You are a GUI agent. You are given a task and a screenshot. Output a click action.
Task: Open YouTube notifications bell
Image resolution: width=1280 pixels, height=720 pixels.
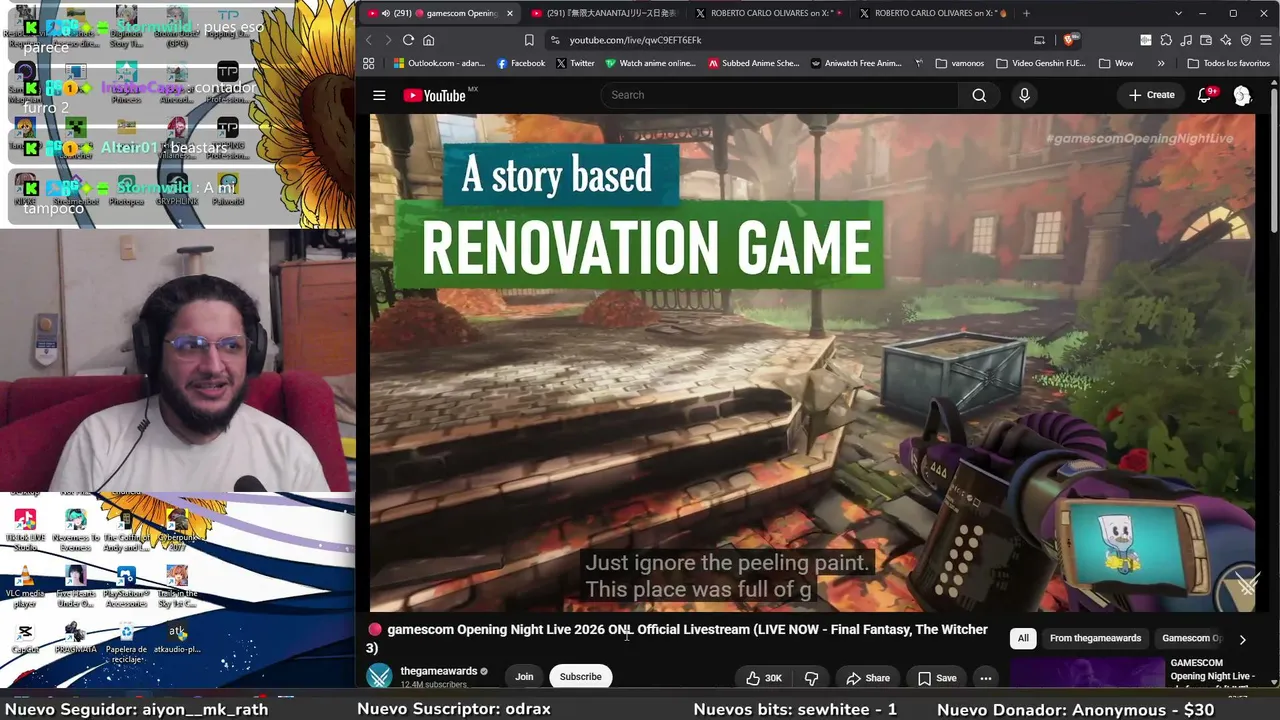(x=1206, y=95)
